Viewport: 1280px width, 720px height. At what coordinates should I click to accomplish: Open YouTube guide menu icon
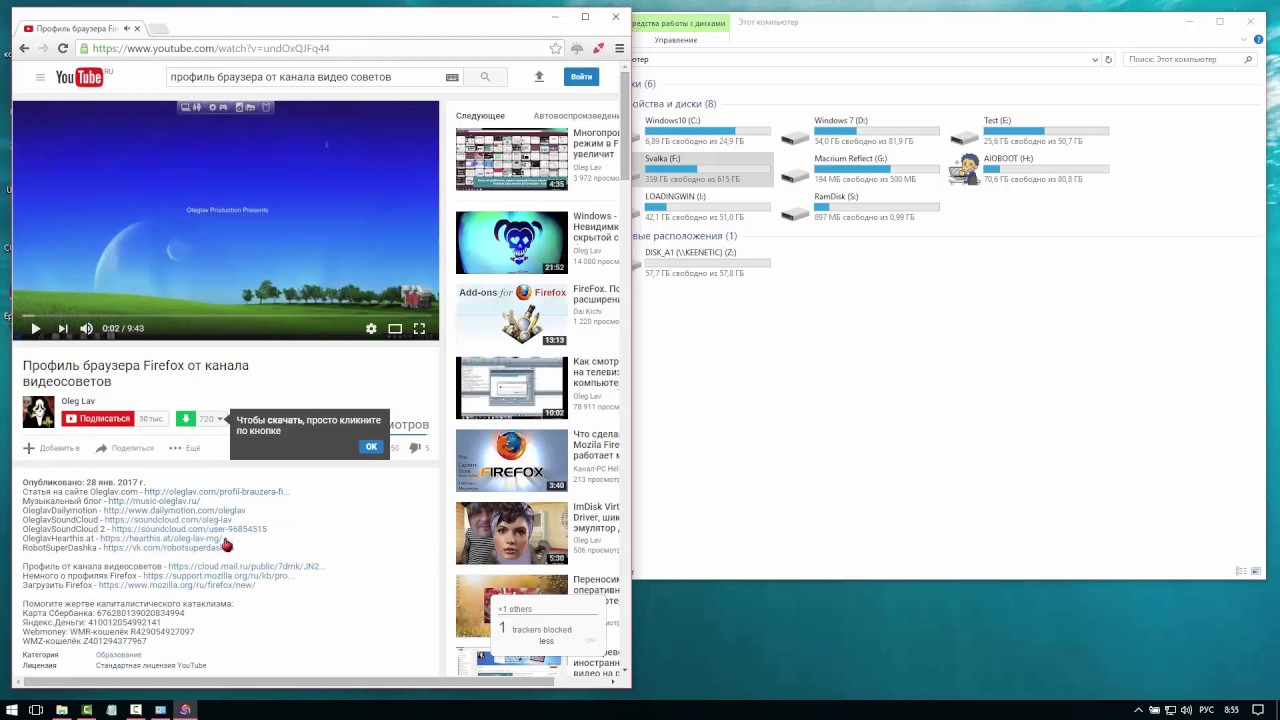40,77
